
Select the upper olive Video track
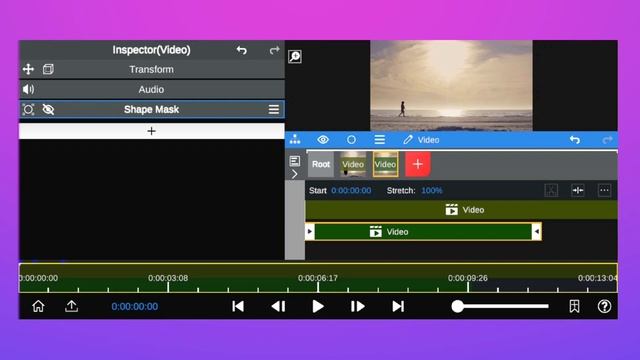click(x=461, y=210)
